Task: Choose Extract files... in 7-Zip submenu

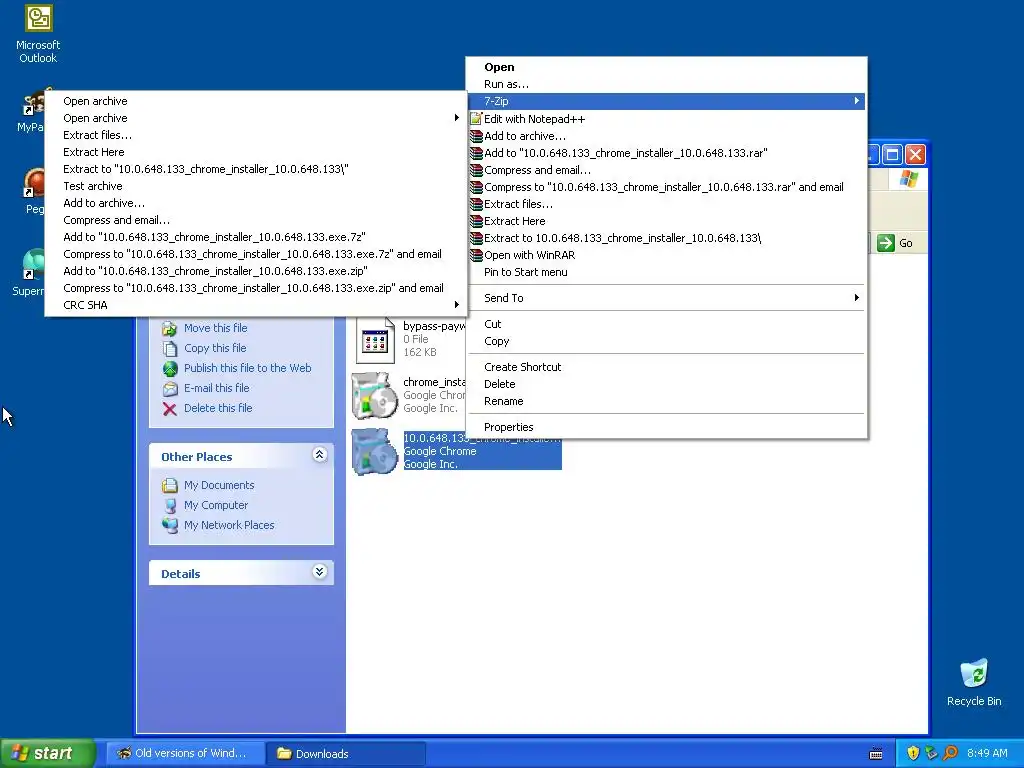Action: (x=256, y=135)
